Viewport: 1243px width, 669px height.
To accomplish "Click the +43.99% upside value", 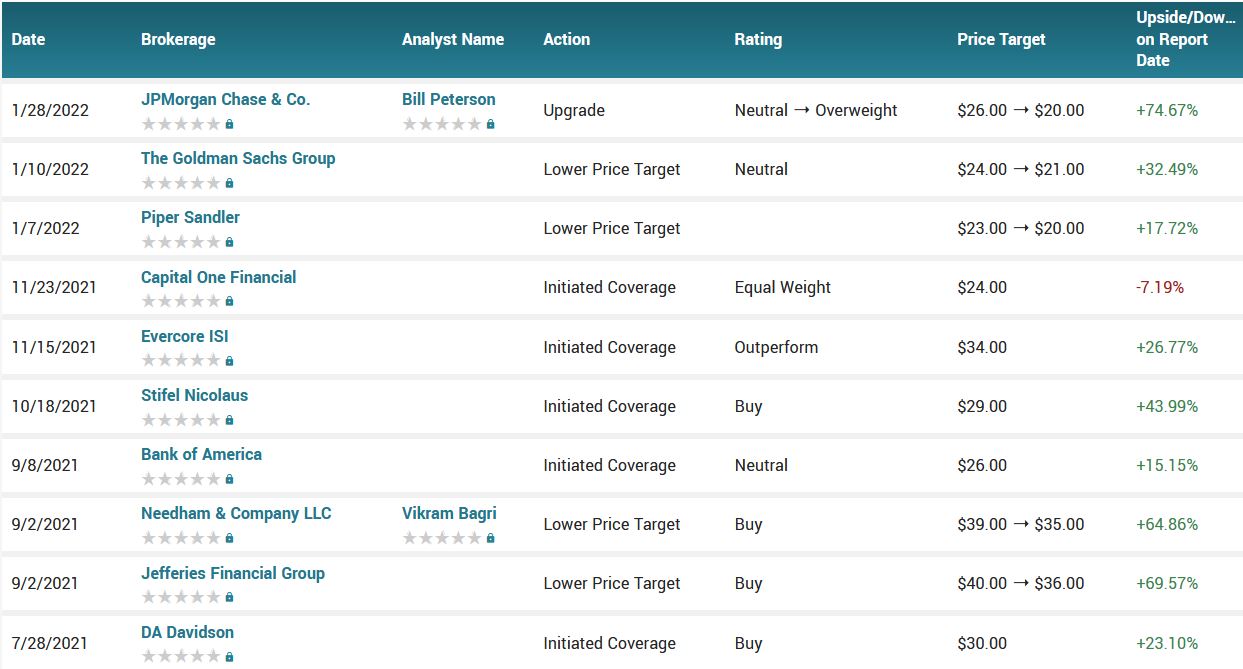I will [x=1167, y=406].
